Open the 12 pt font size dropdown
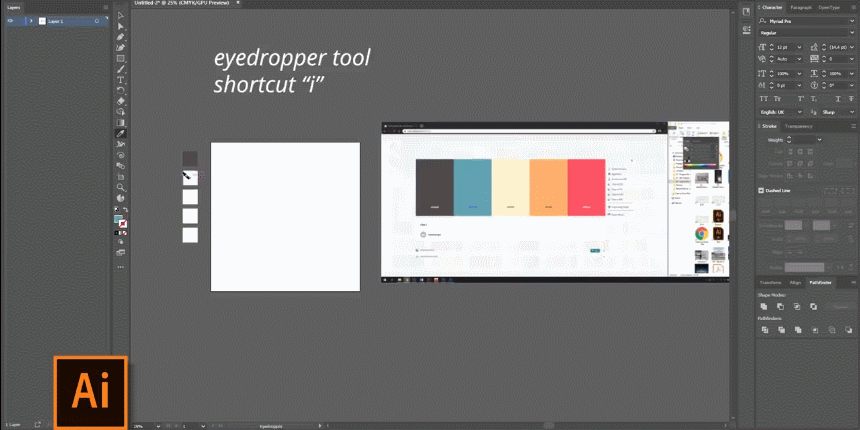 [800, 47]
